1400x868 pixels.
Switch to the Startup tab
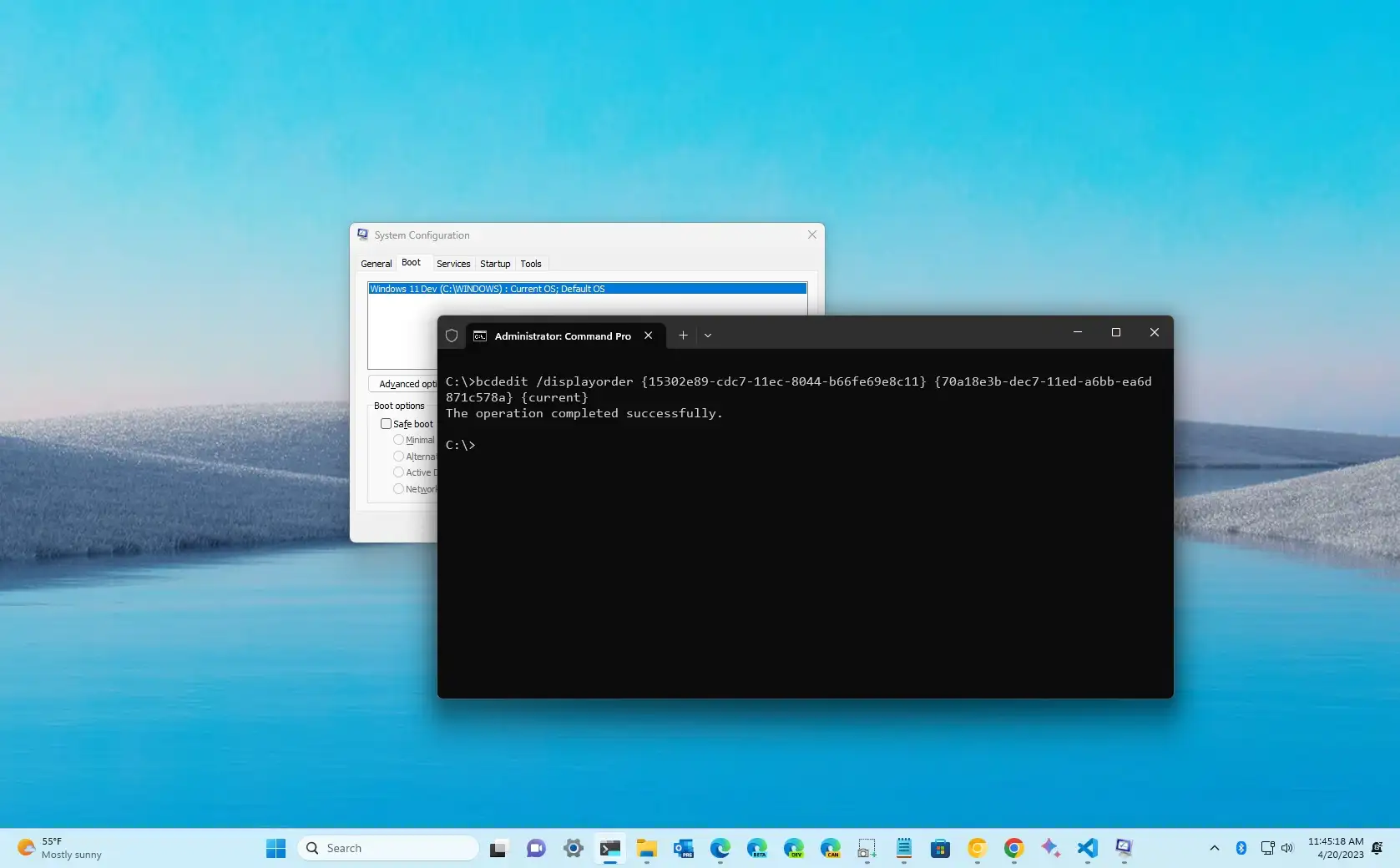pyautogui.click(x=494, y=264)
